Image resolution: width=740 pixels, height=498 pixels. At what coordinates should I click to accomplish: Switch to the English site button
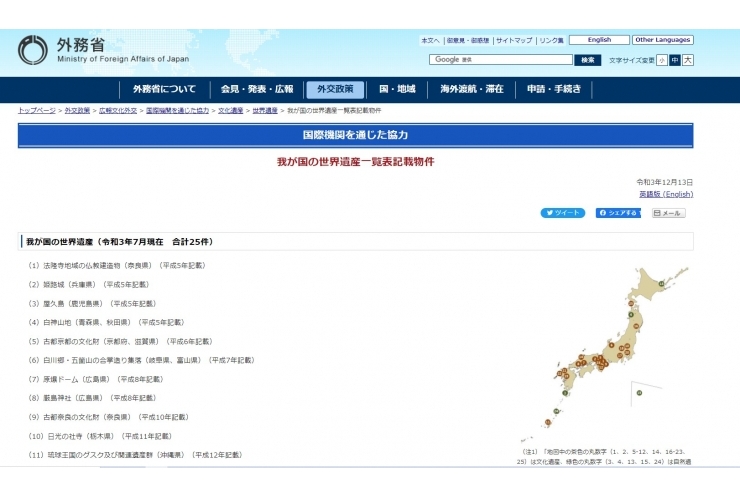[x=599, y=40]
